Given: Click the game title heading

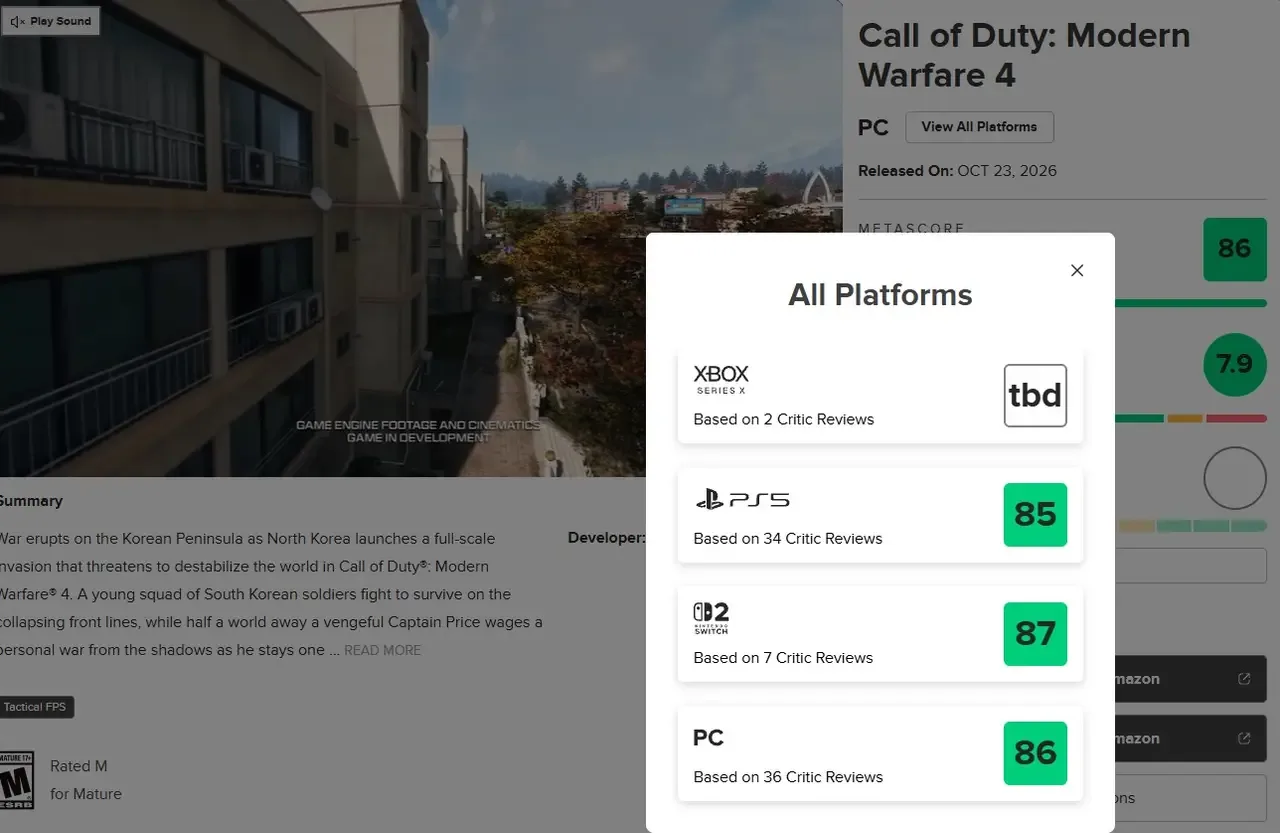Looking at the screenshot, I should 1024,55.
